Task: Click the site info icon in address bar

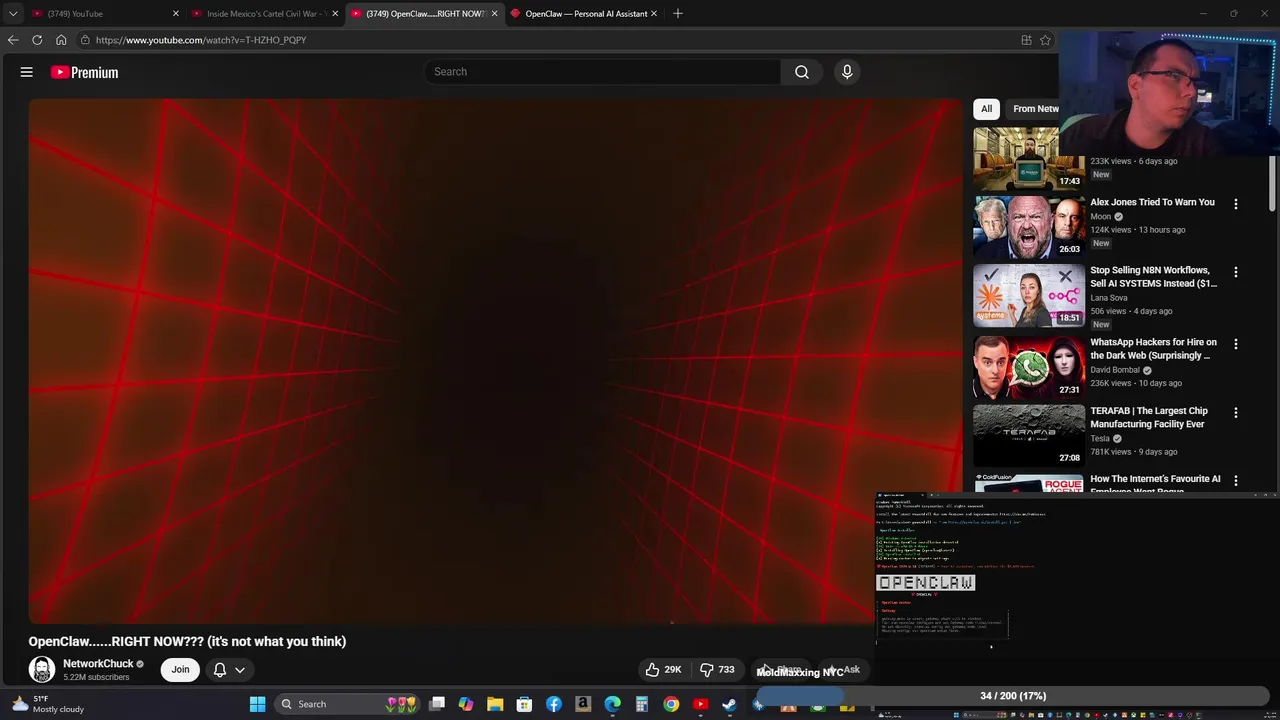Action: [x=85, y=40]
